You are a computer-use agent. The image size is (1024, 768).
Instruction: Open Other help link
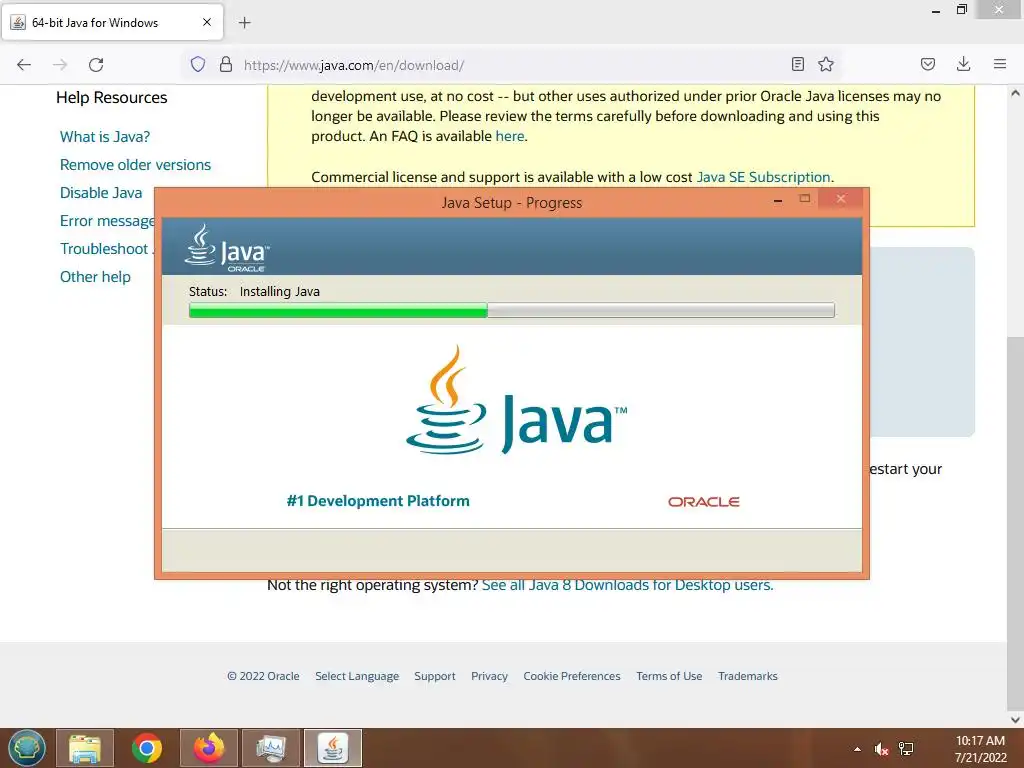95,277
